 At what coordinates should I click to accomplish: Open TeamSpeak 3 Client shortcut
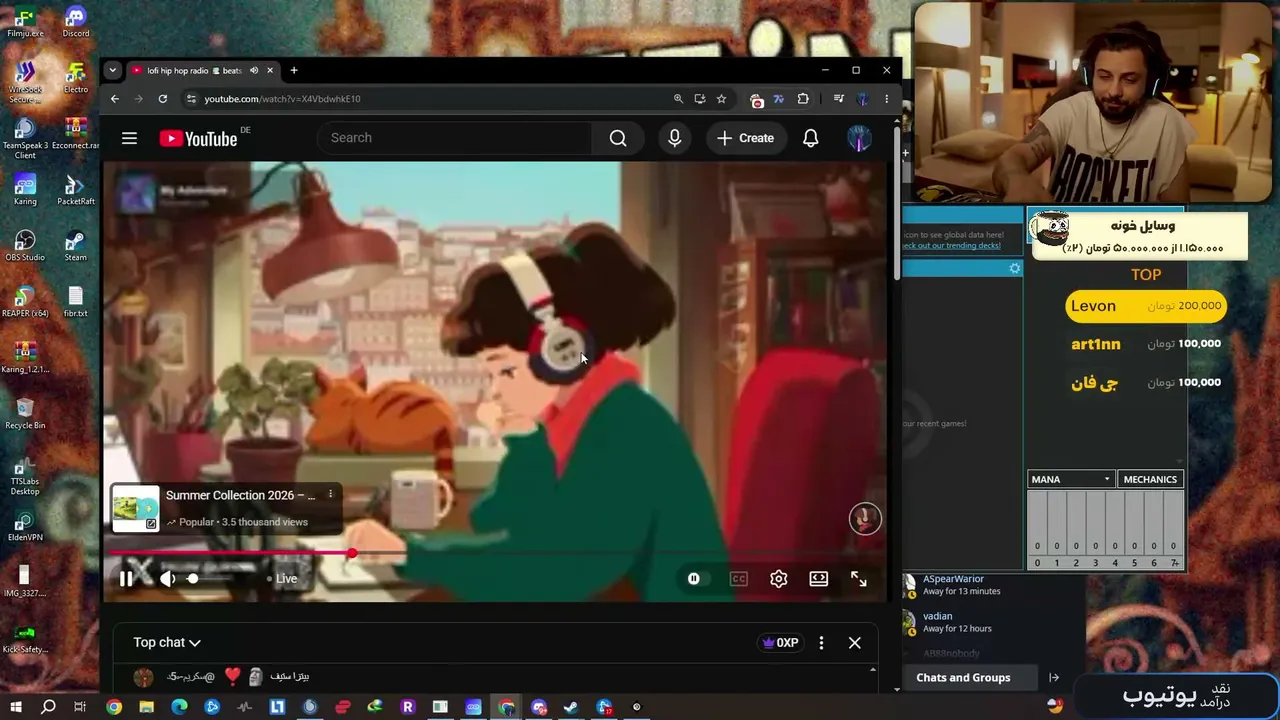(x=25, y=139)
